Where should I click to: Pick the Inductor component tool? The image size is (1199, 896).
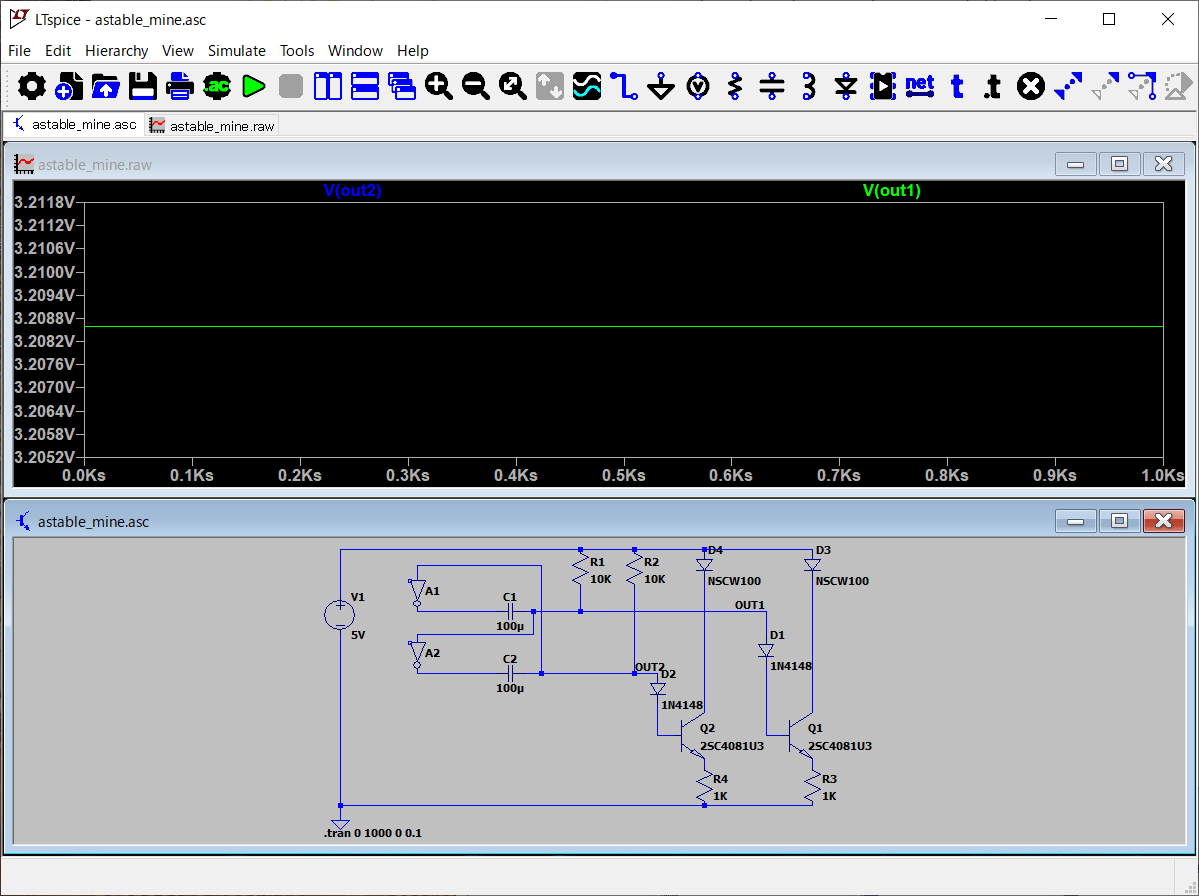coord(809,87)
